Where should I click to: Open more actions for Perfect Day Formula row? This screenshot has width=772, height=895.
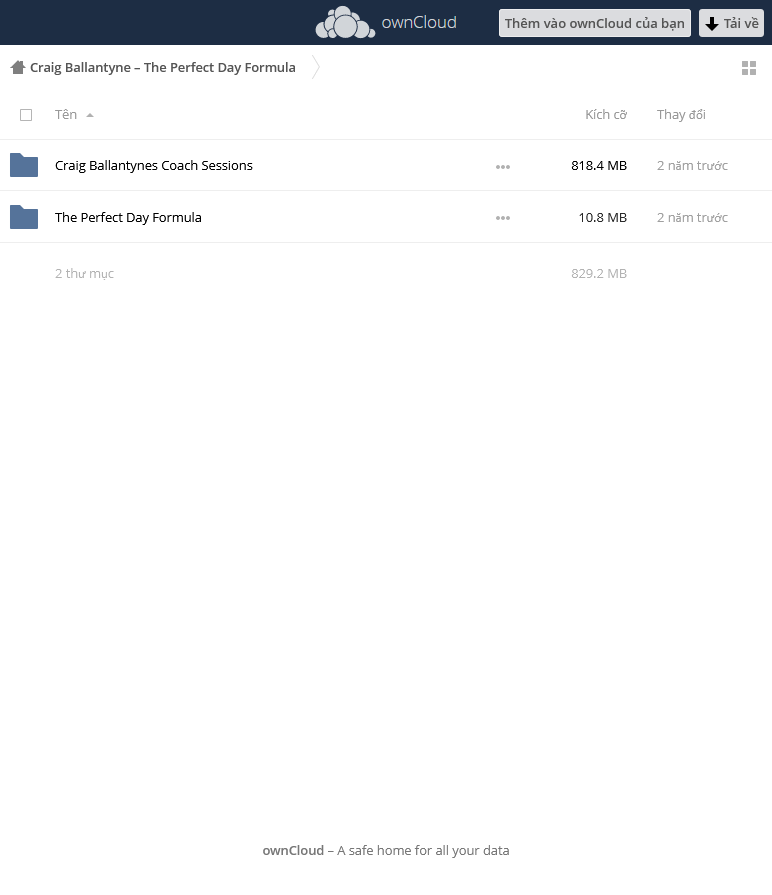click(x=503, y=218)
